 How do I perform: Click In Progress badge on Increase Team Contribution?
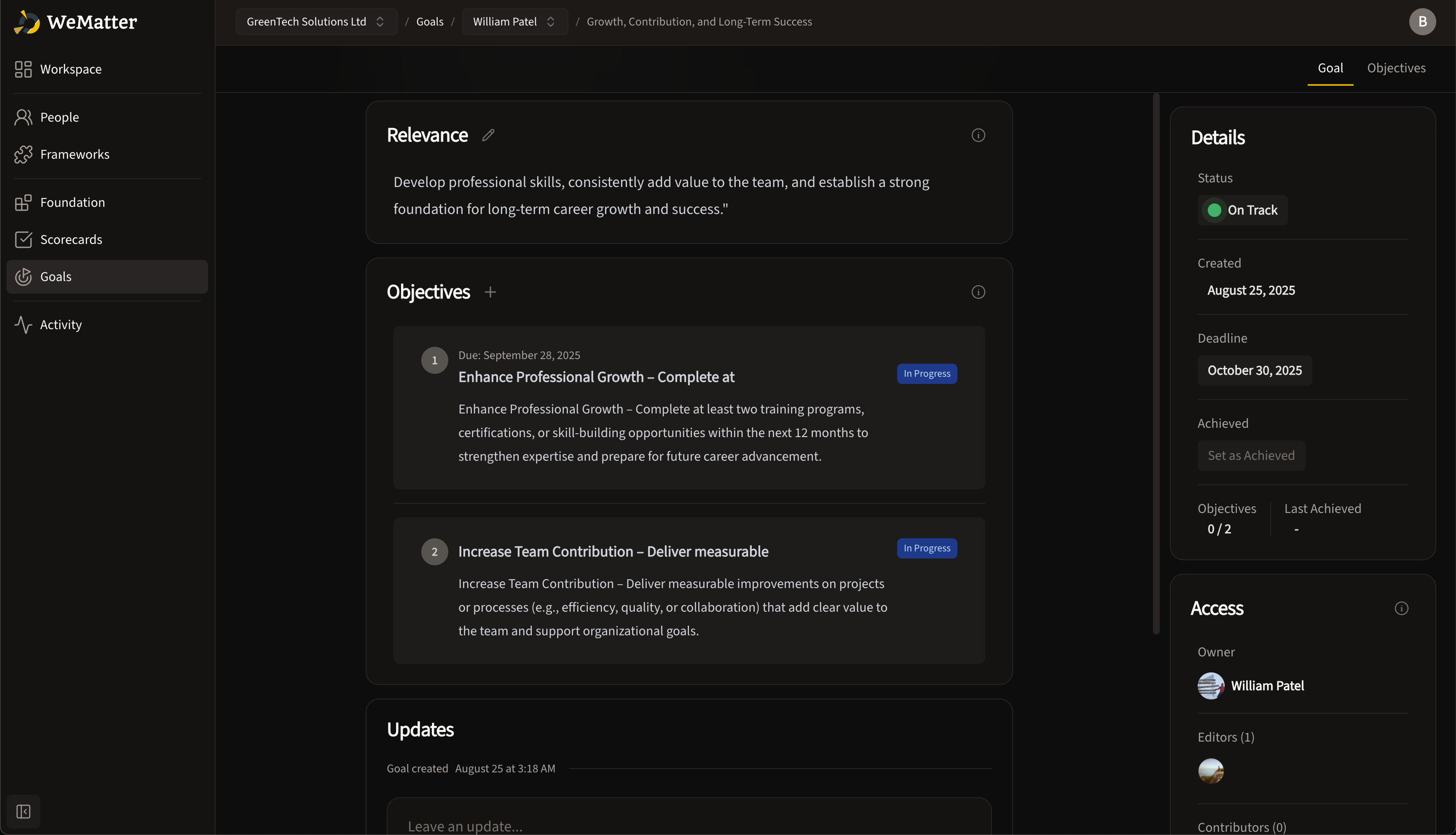click(x=927, y=548)
